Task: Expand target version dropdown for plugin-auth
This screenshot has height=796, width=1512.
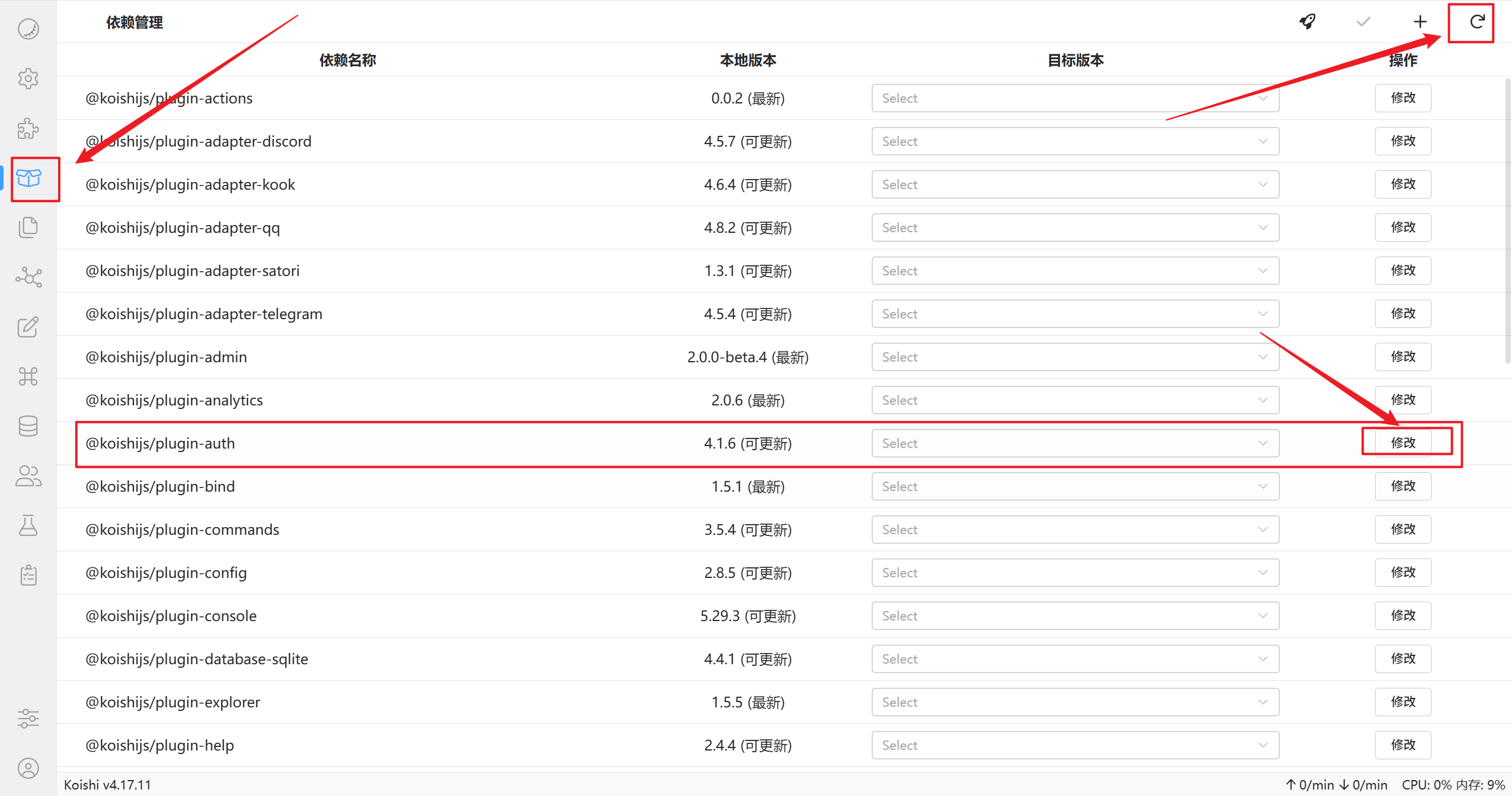Action: click(x=1075, y=443)
